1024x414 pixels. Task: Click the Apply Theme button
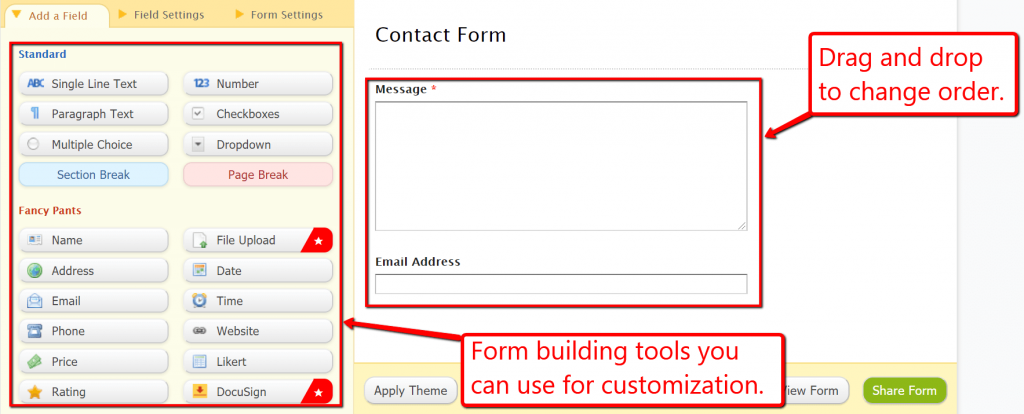click(410, 390)
